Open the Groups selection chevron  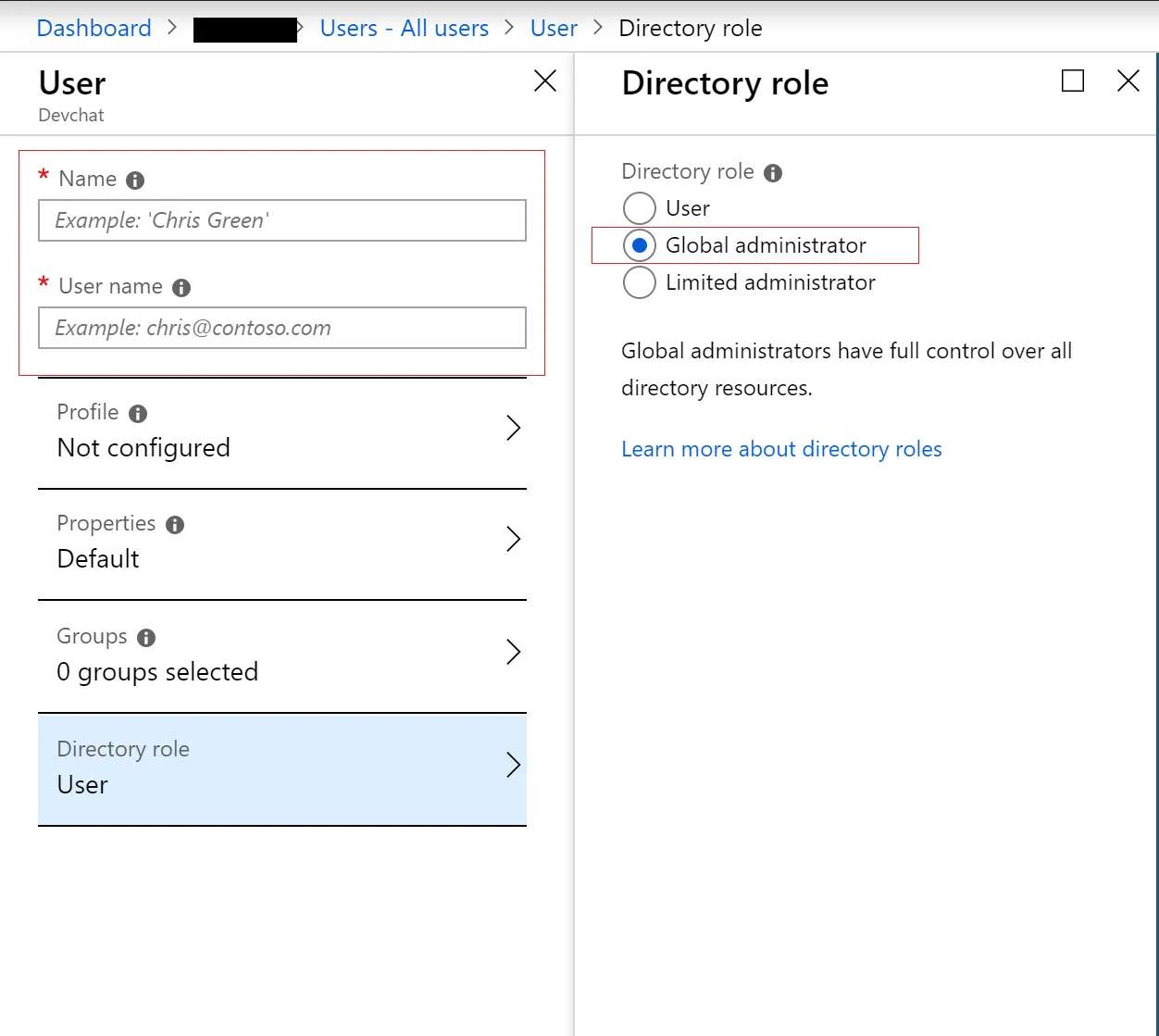pyautogui.click(x=514, y=652)
